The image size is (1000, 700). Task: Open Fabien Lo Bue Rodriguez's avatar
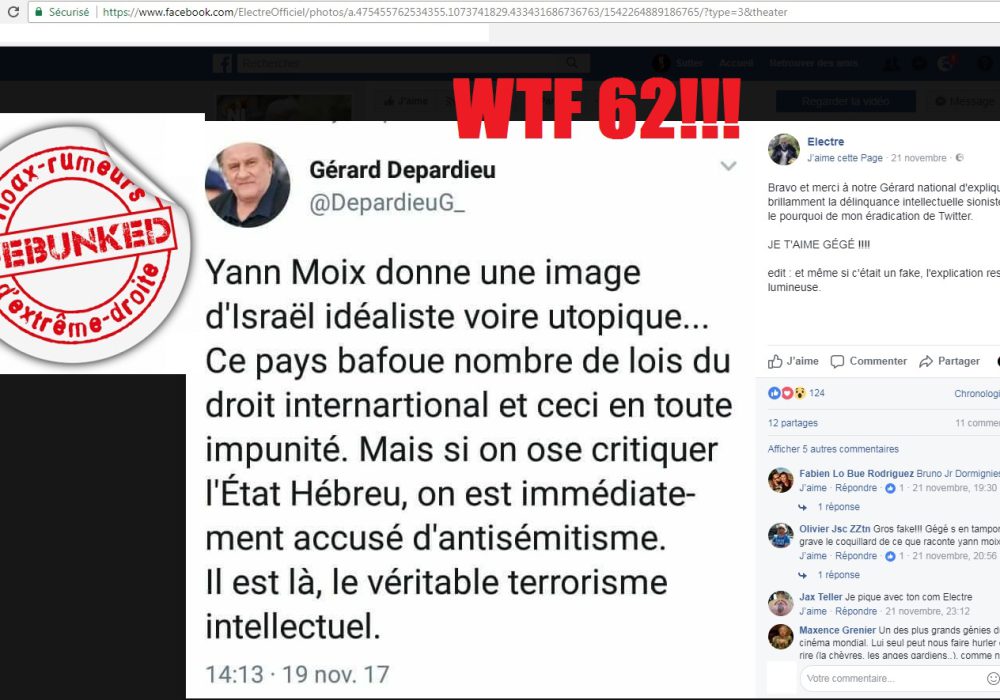pyautogui.click(x=781, y=479)
